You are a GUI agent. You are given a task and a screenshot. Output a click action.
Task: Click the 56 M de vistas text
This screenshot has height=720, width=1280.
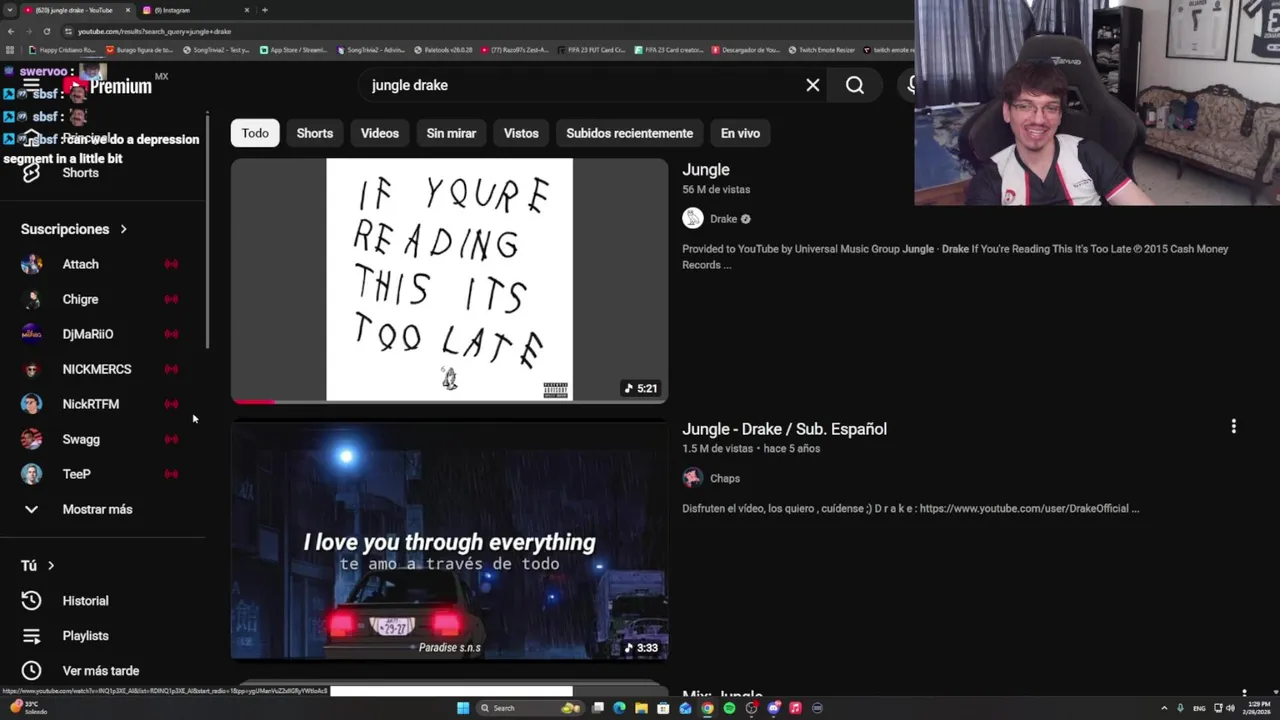point(716,189)
